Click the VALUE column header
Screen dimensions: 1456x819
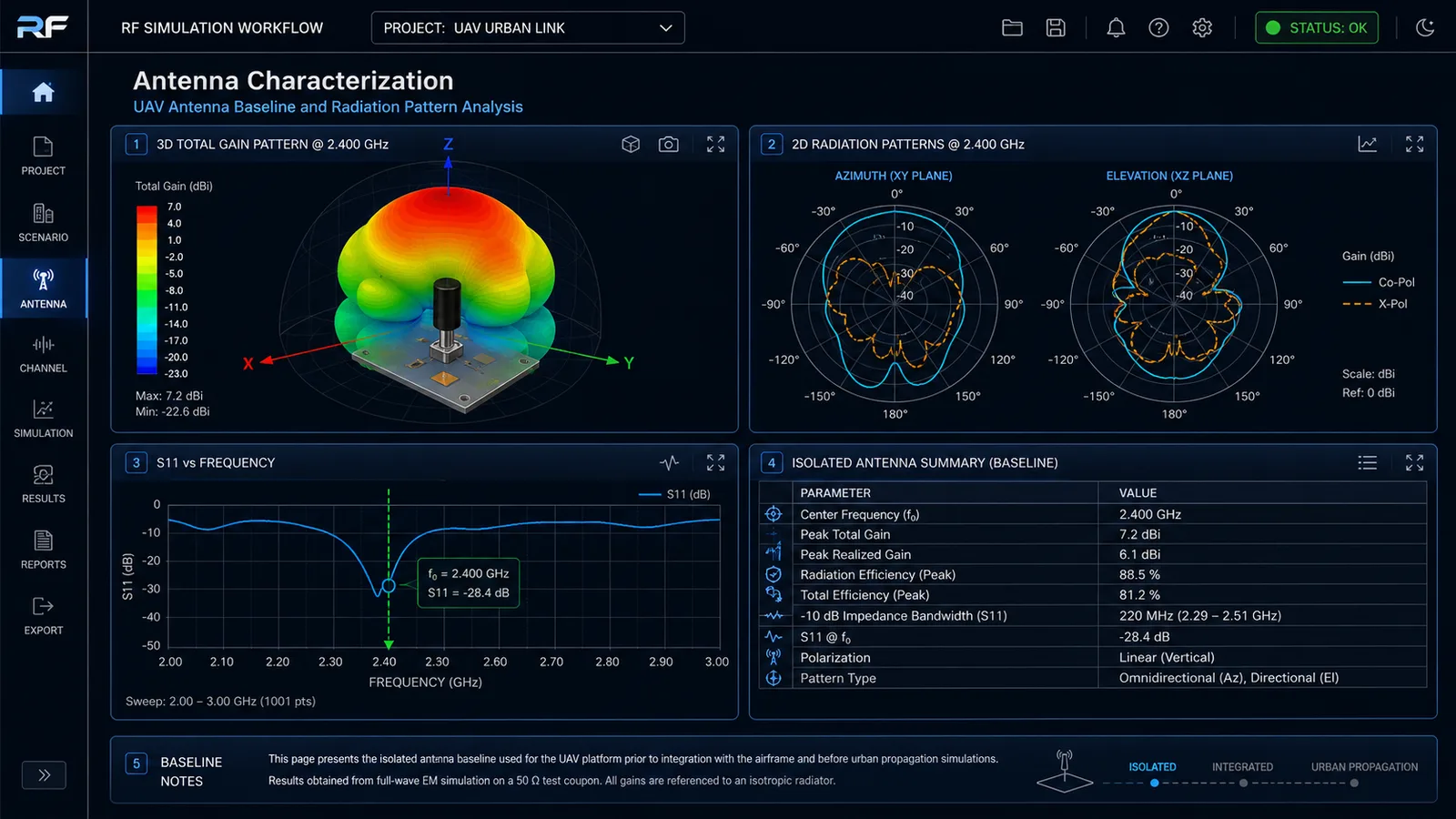(1137, 493)
